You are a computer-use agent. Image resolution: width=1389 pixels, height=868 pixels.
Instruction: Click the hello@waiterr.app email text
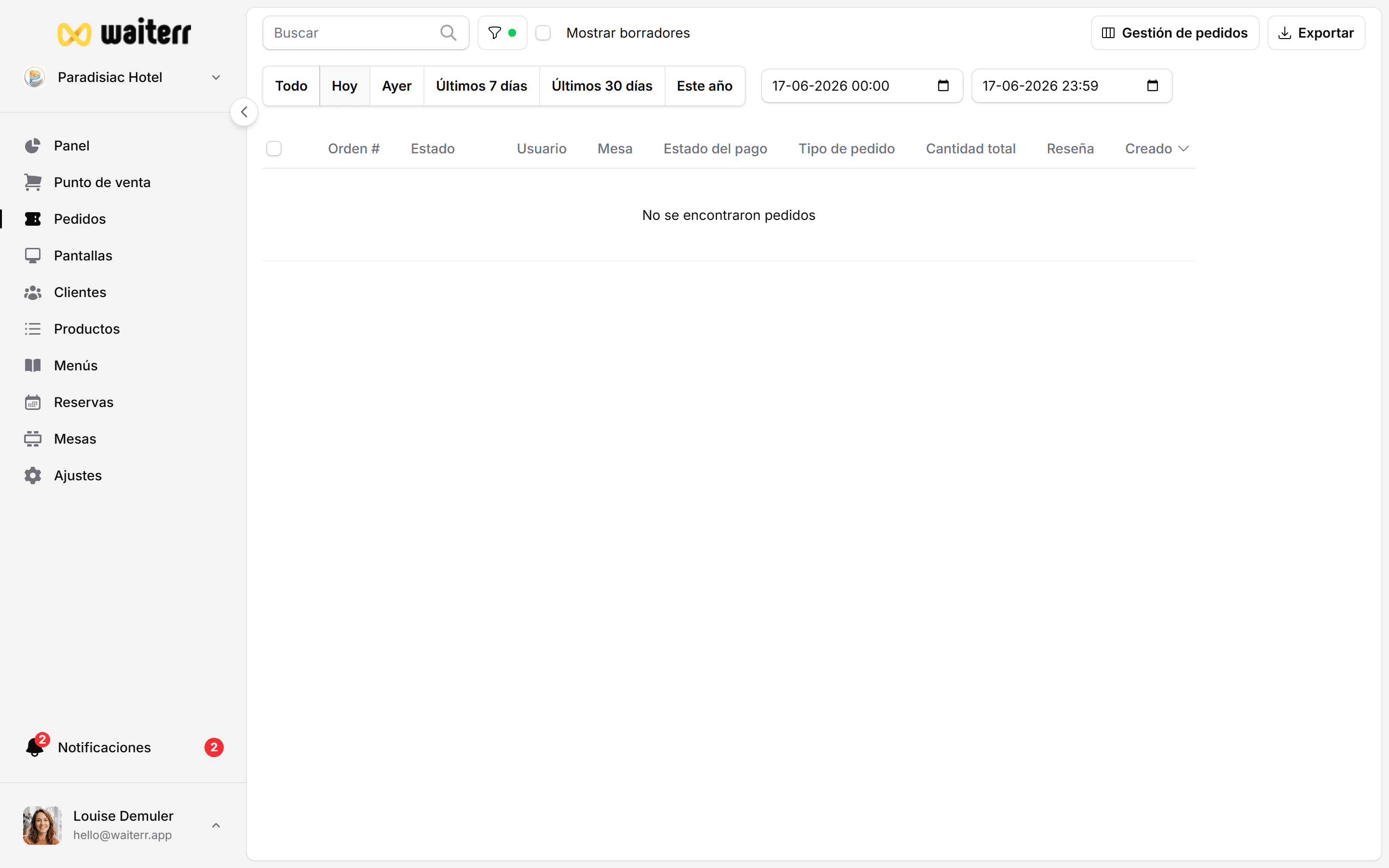click(x=122, y=835)
